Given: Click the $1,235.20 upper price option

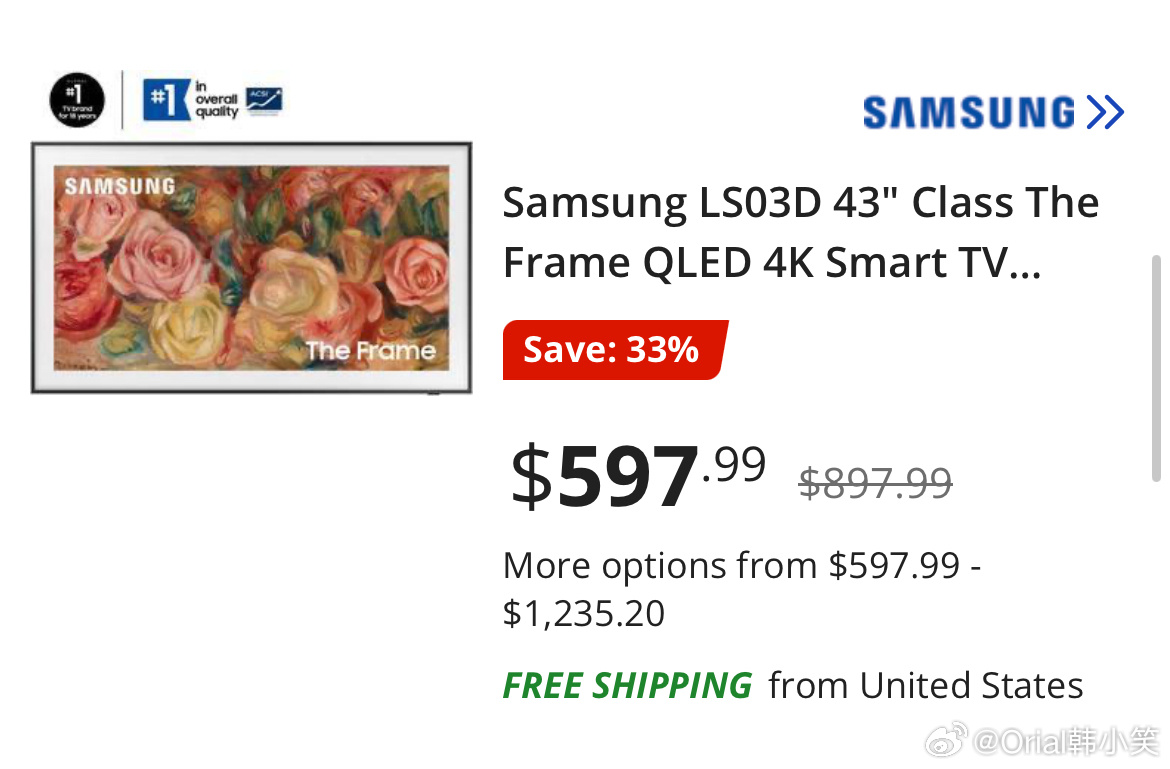Looking at the screenshot, I should coord(584,614).
